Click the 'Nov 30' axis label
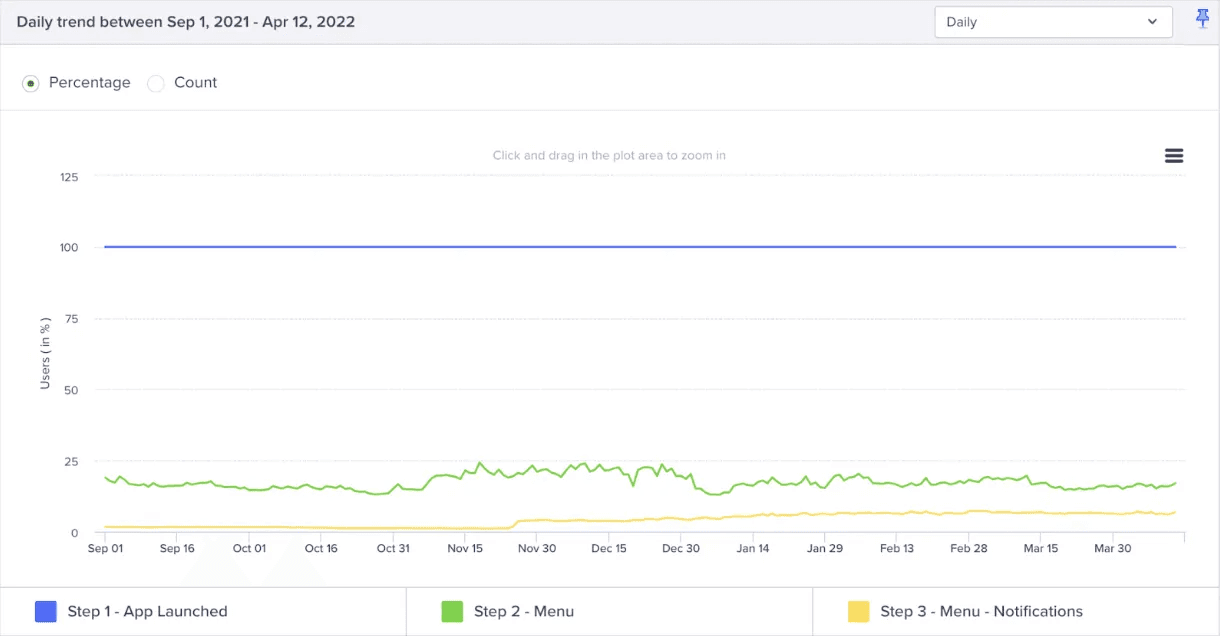 click(x=537, y=548)
